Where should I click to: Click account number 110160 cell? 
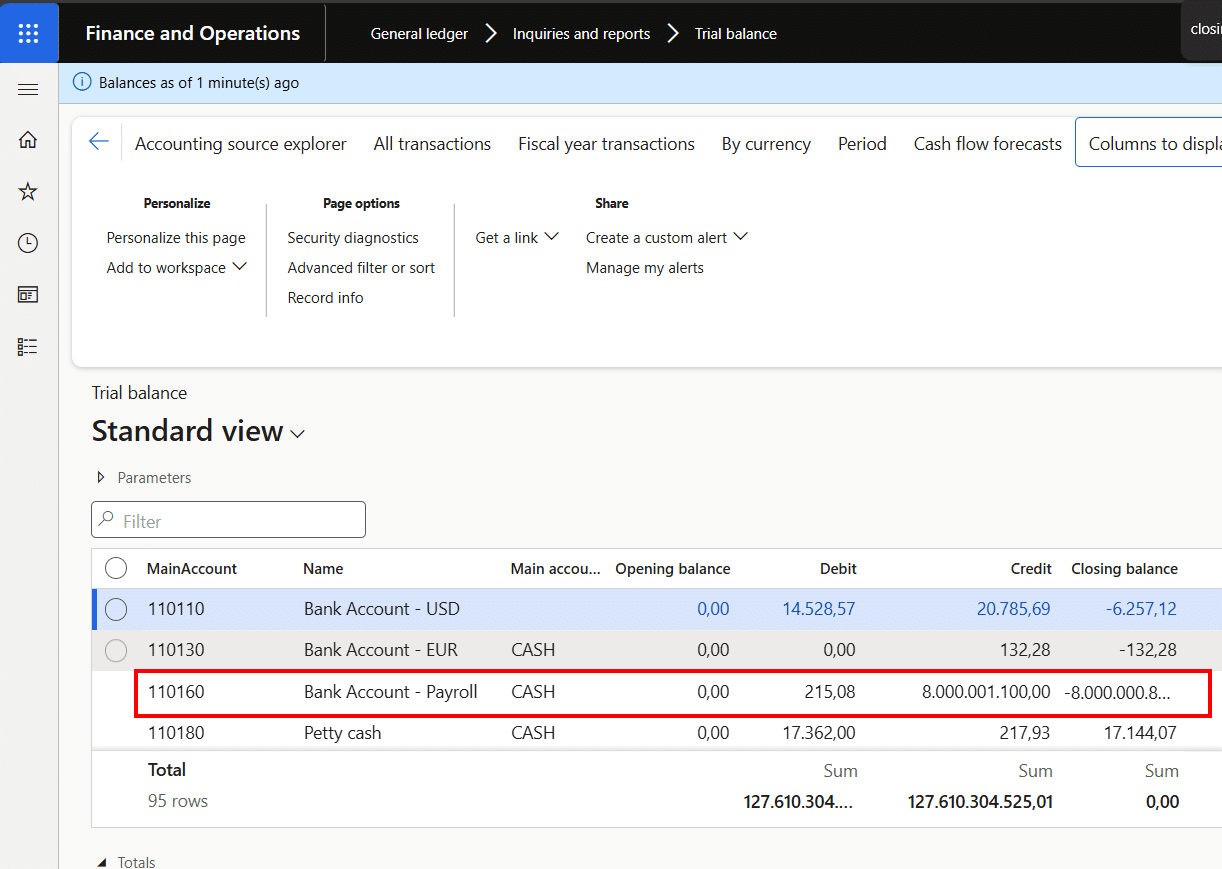(176, 691)
